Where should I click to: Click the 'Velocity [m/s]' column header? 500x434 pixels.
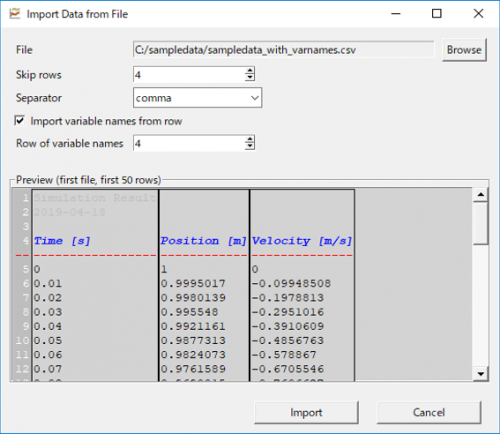tap(302, 241)
